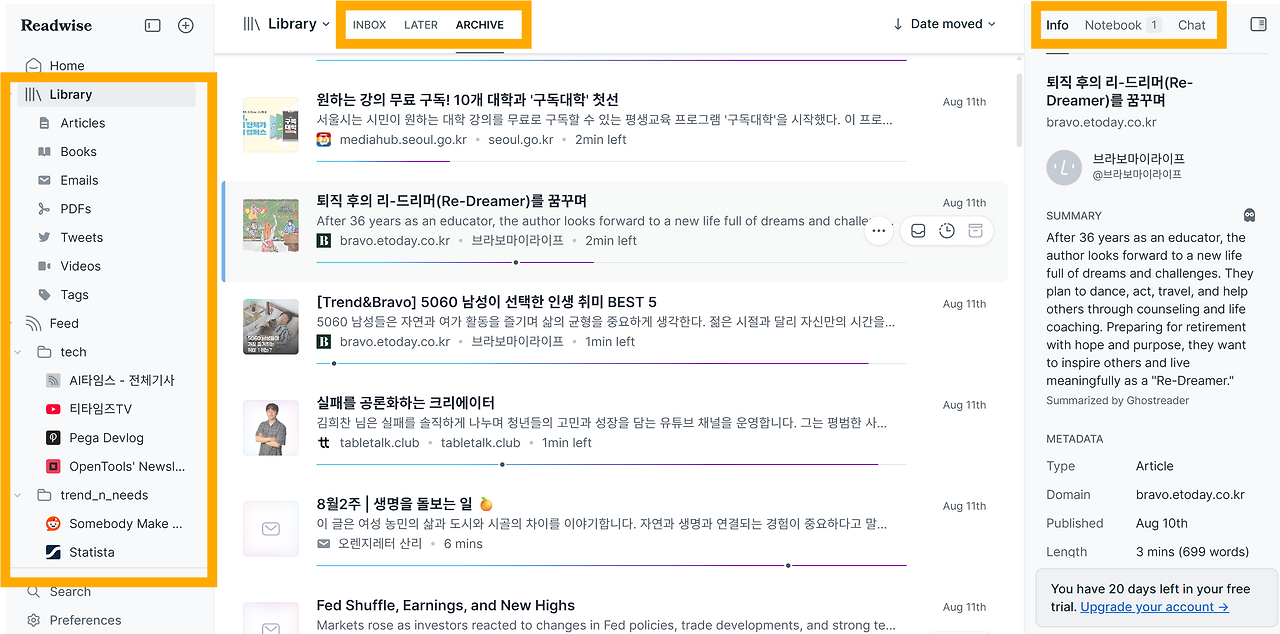Click the Type value Article
This screenshot has width=1280, height=634.
1155,466
